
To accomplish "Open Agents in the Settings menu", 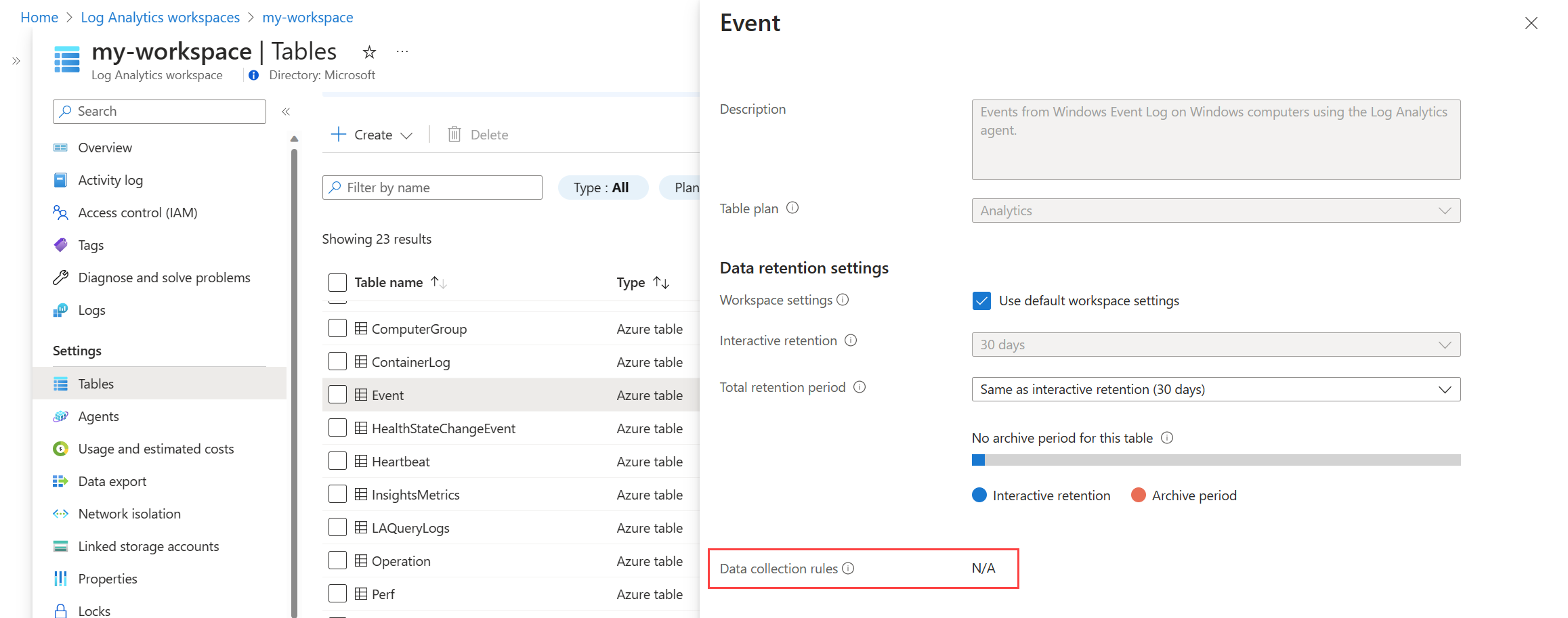I will tap(98, 416).
